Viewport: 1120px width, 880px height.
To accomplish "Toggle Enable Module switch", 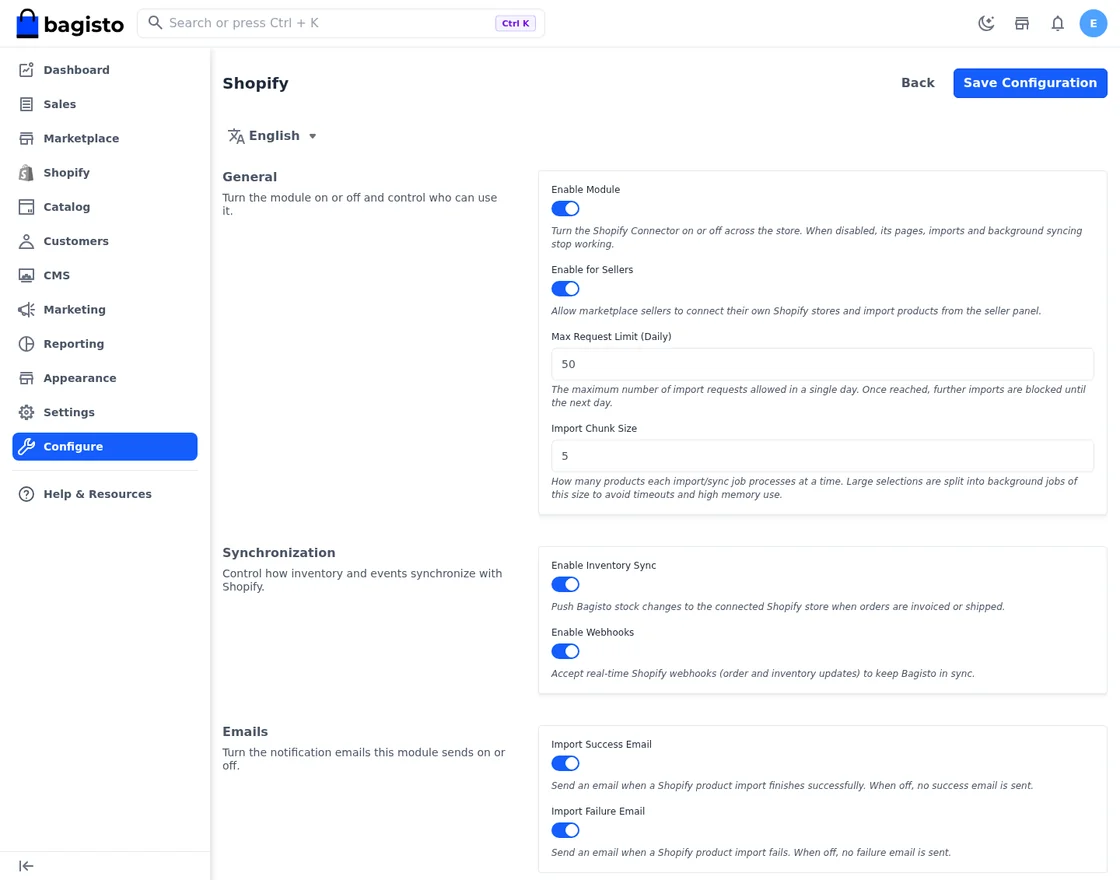I will pos(565,209).
